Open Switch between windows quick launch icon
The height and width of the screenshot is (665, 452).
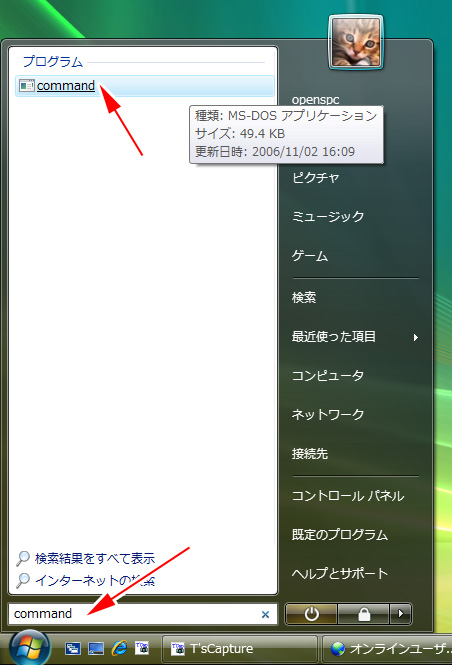pos(73,648)
